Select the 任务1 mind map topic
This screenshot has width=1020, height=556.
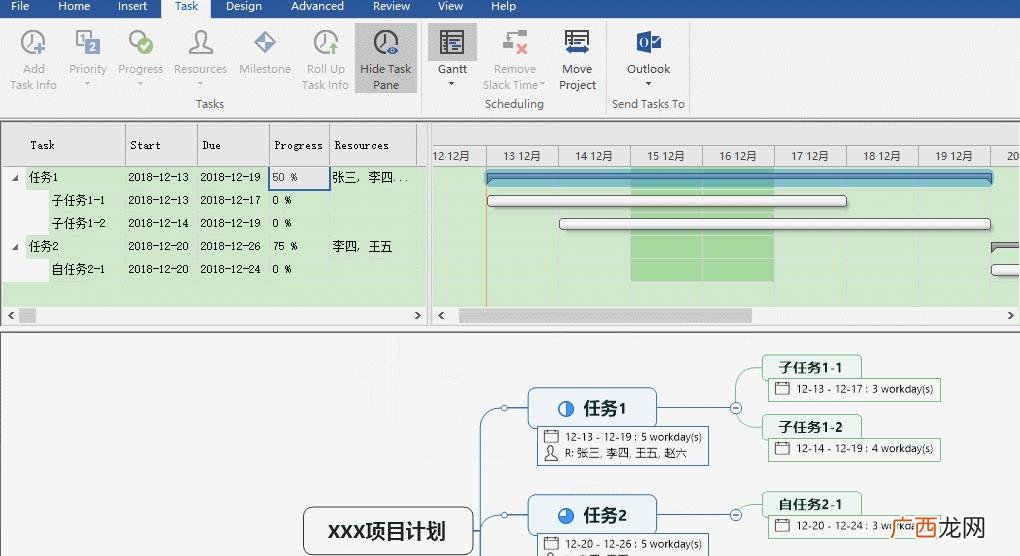592,408
